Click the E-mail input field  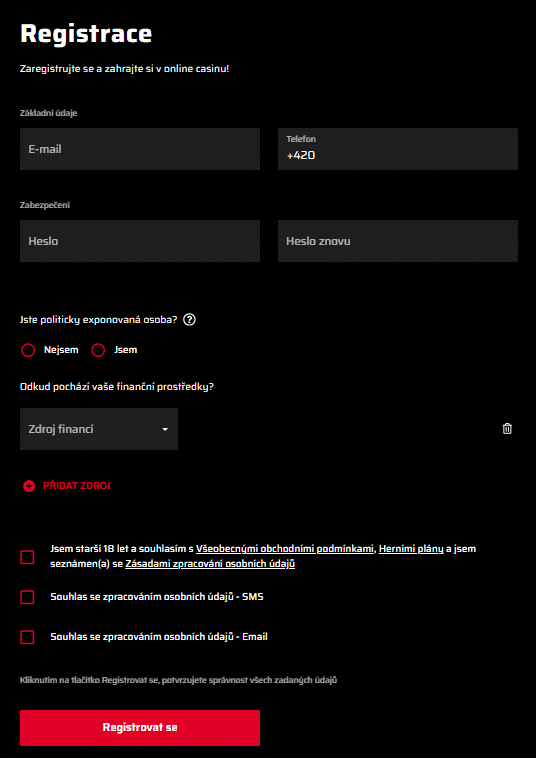(140, 149)
